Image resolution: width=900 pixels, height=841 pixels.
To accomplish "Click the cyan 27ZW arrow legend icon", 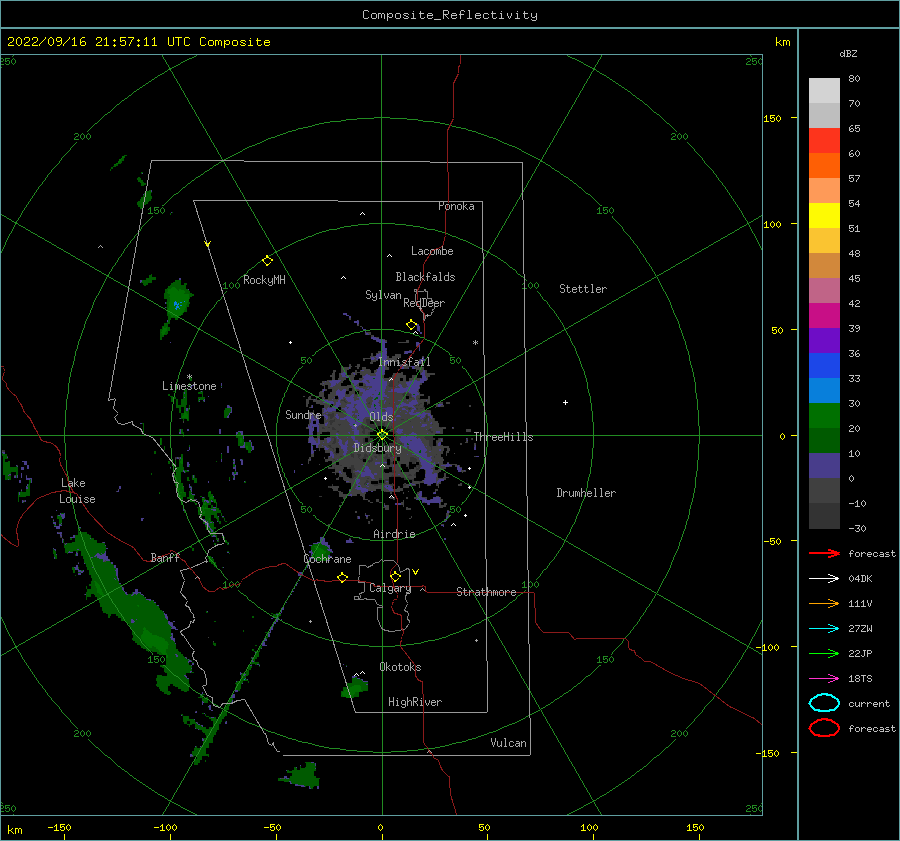I will (x=824, y=629).
